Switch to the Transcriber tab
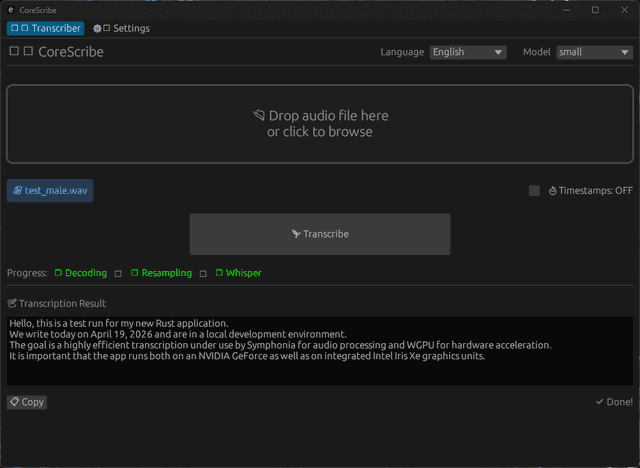Screen dimensions: 640x468 tap(45, 28)
